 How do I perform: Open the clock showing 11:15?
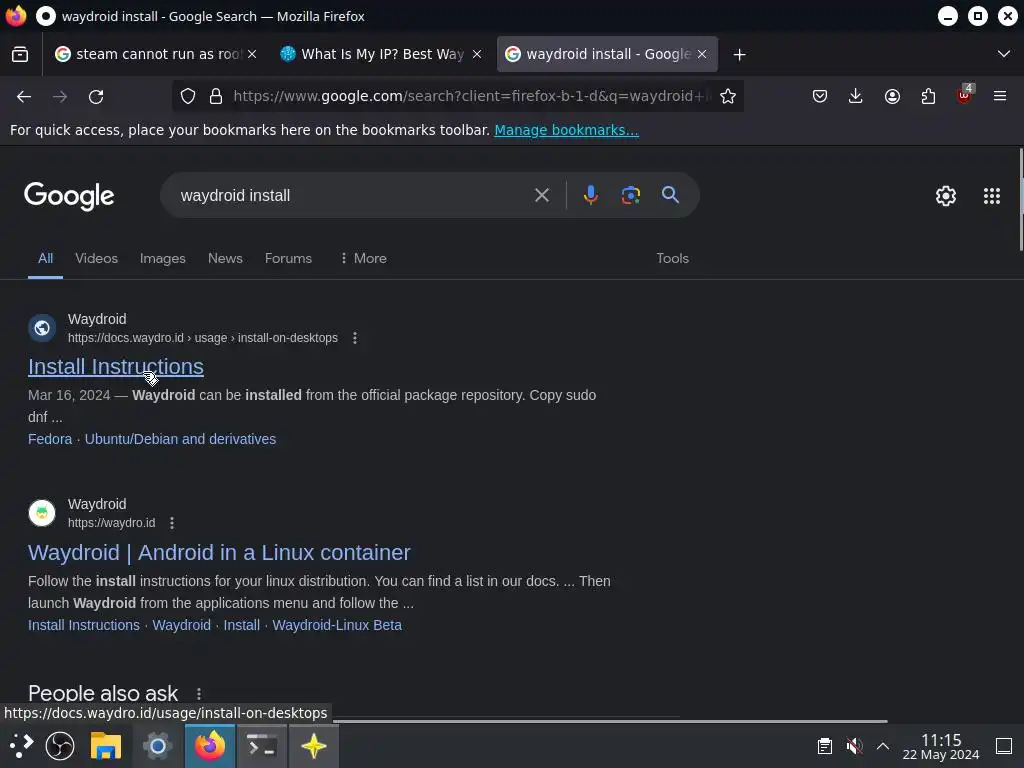[940, 746]
